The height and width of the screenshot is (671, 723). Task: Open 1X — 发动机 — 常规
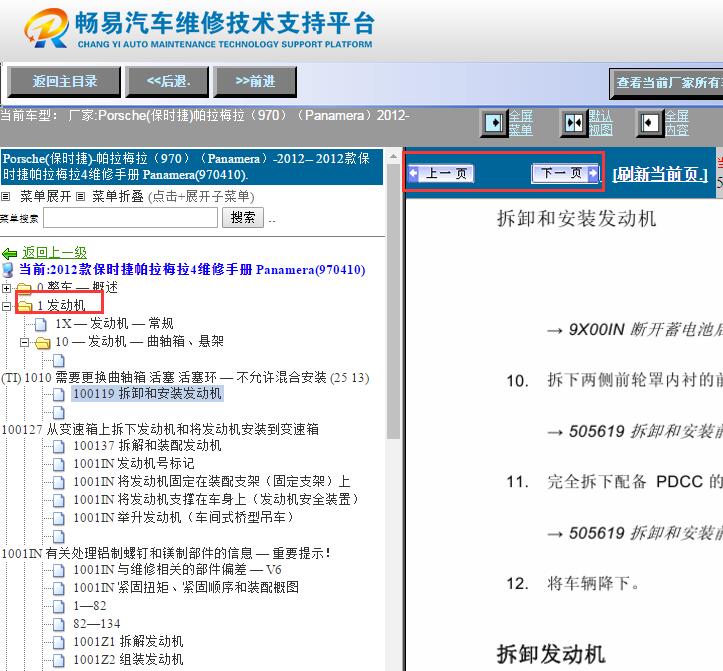114,324
